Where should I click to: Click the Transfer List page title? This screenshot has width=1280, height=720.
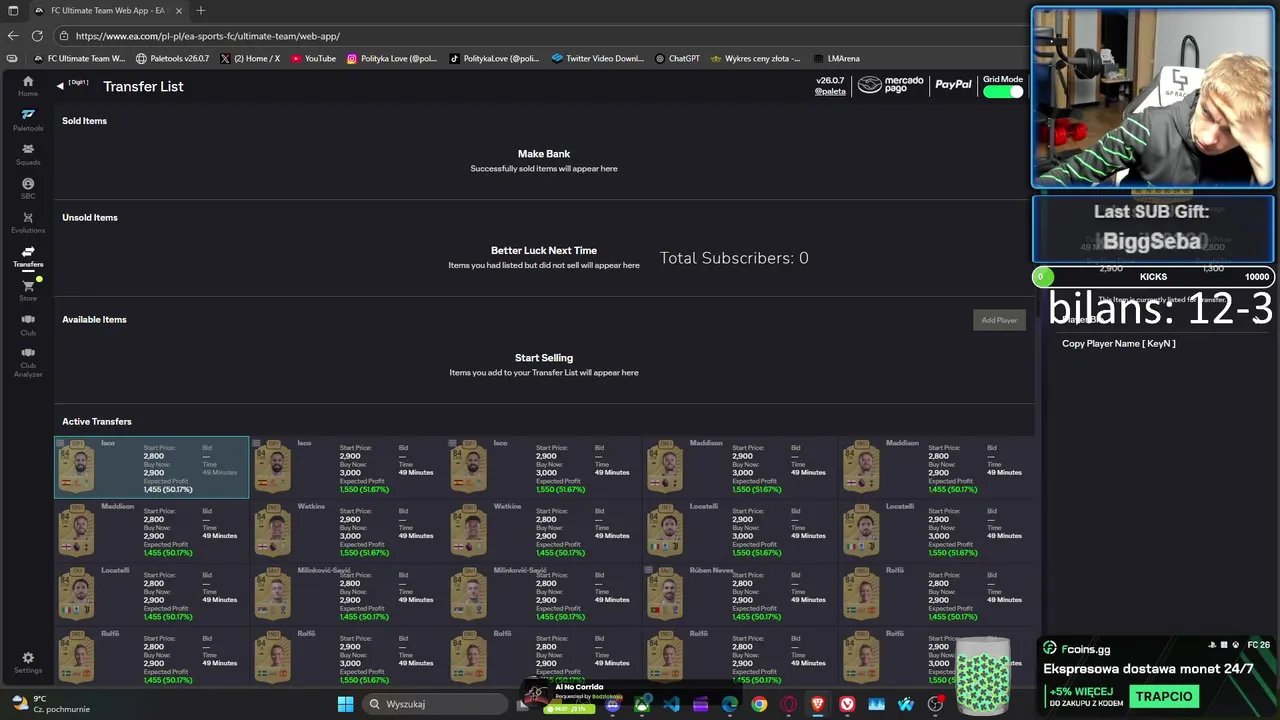pyautogui.click(x=143, y=86)
